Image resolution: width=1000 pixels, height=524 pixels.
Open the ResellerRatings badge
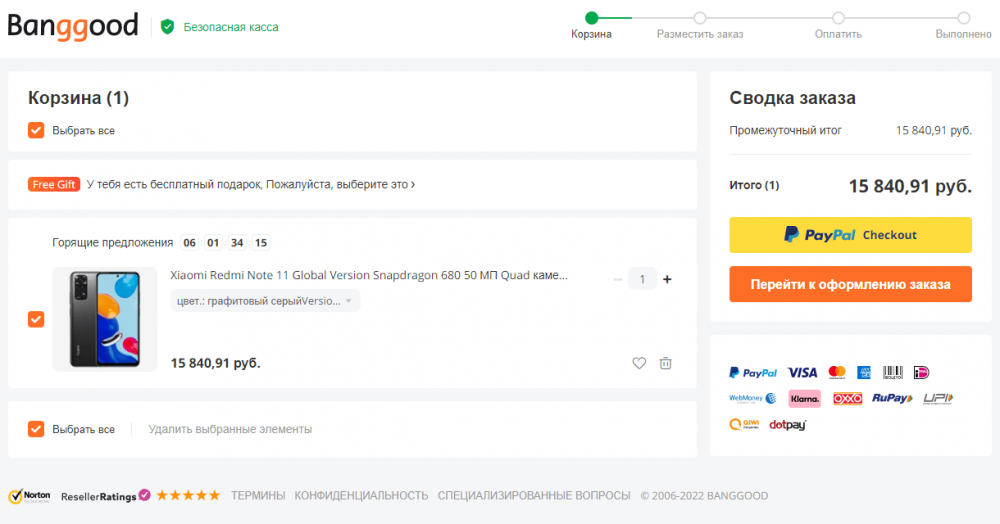pyautogui.click(x=105, y=496)
